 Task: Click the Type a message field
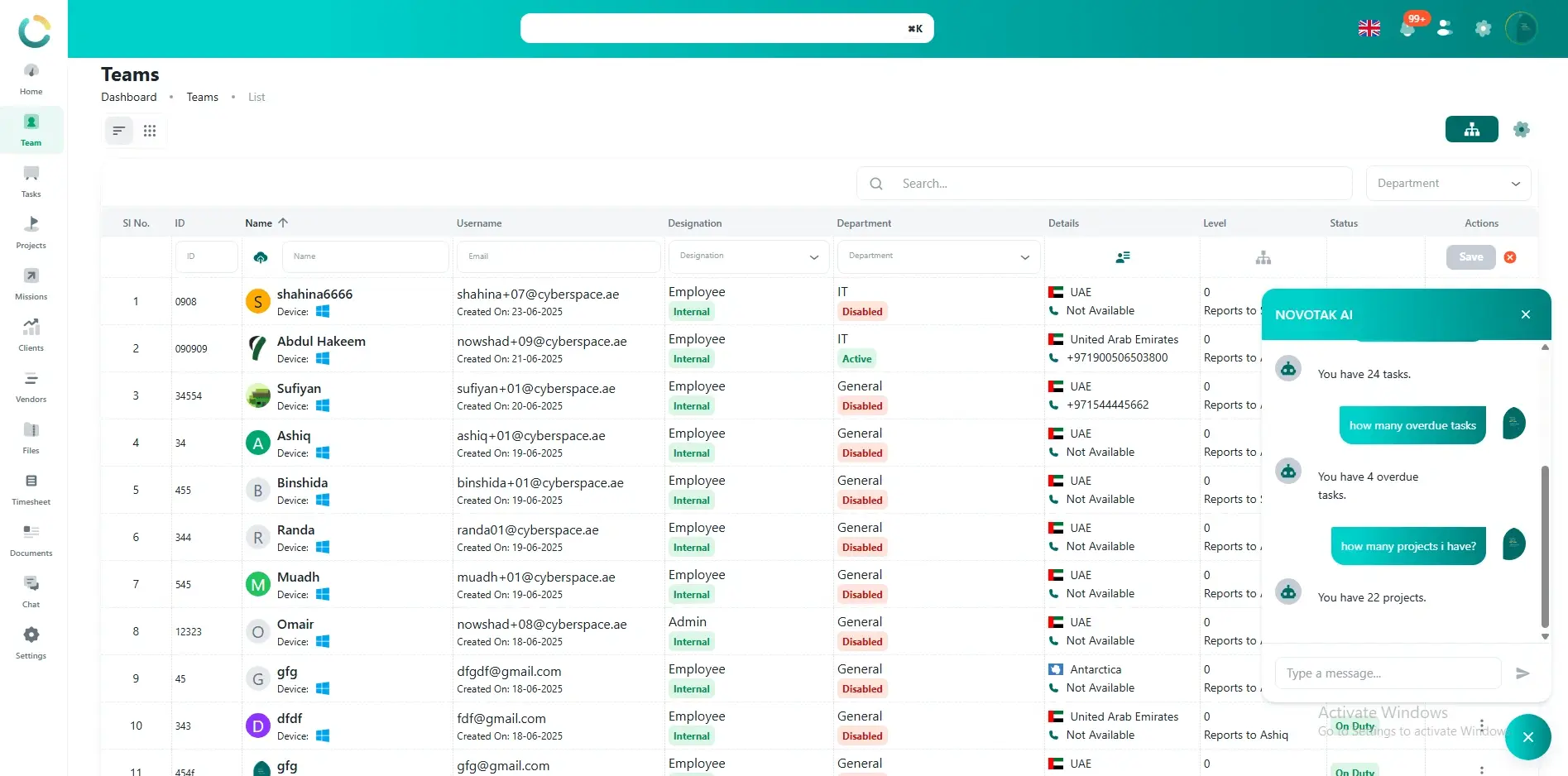coord(1388,673)
